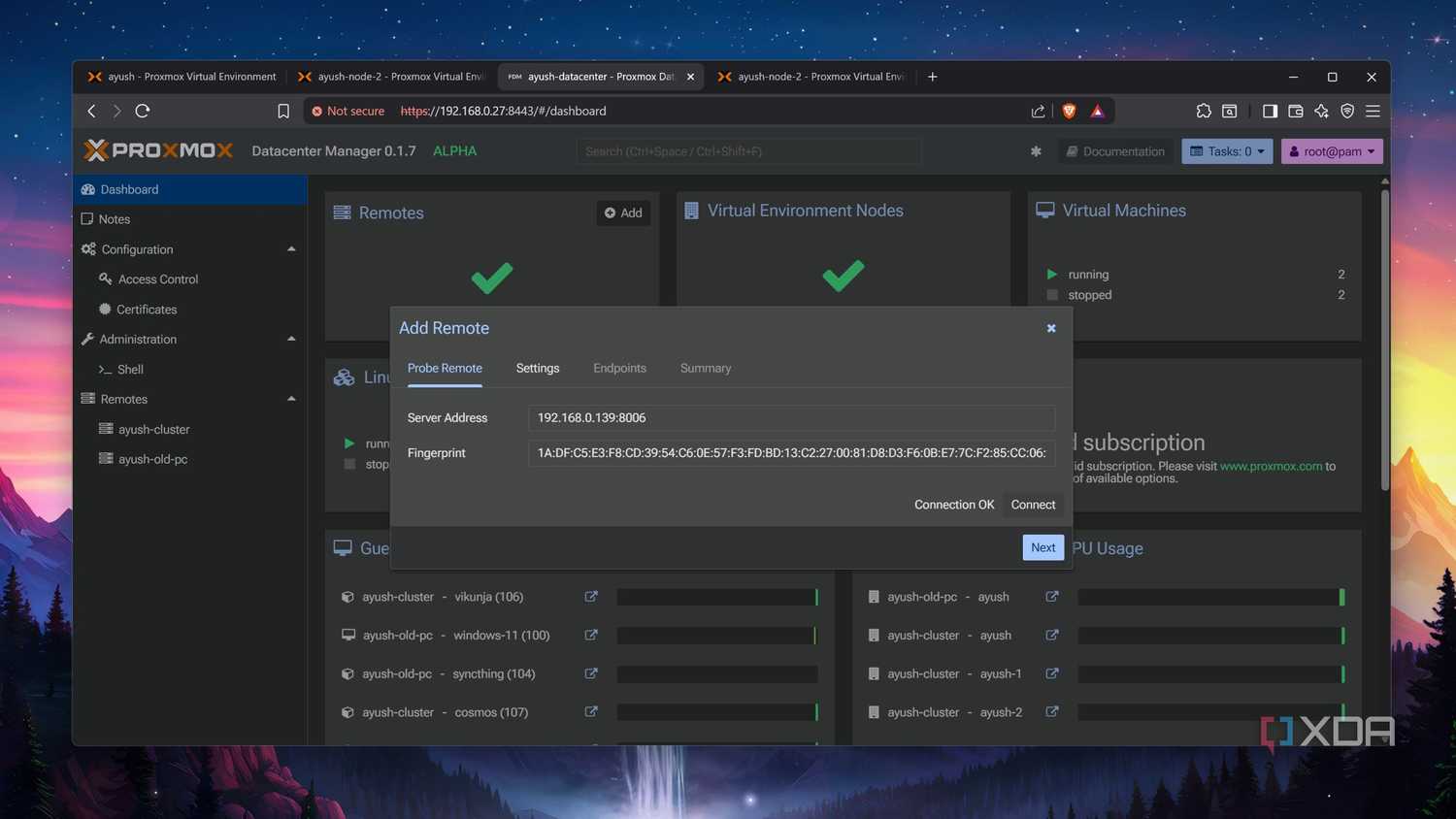Open external link for syncthing (104)
Viewport: 1456px width, 819px height.
[591, 673]
